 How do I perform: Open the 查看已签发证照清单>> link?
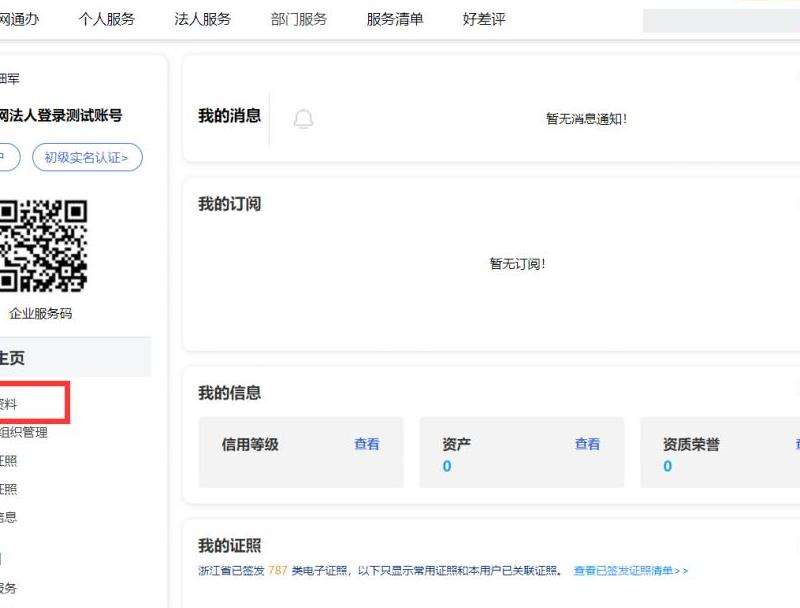tap(630, 570)
